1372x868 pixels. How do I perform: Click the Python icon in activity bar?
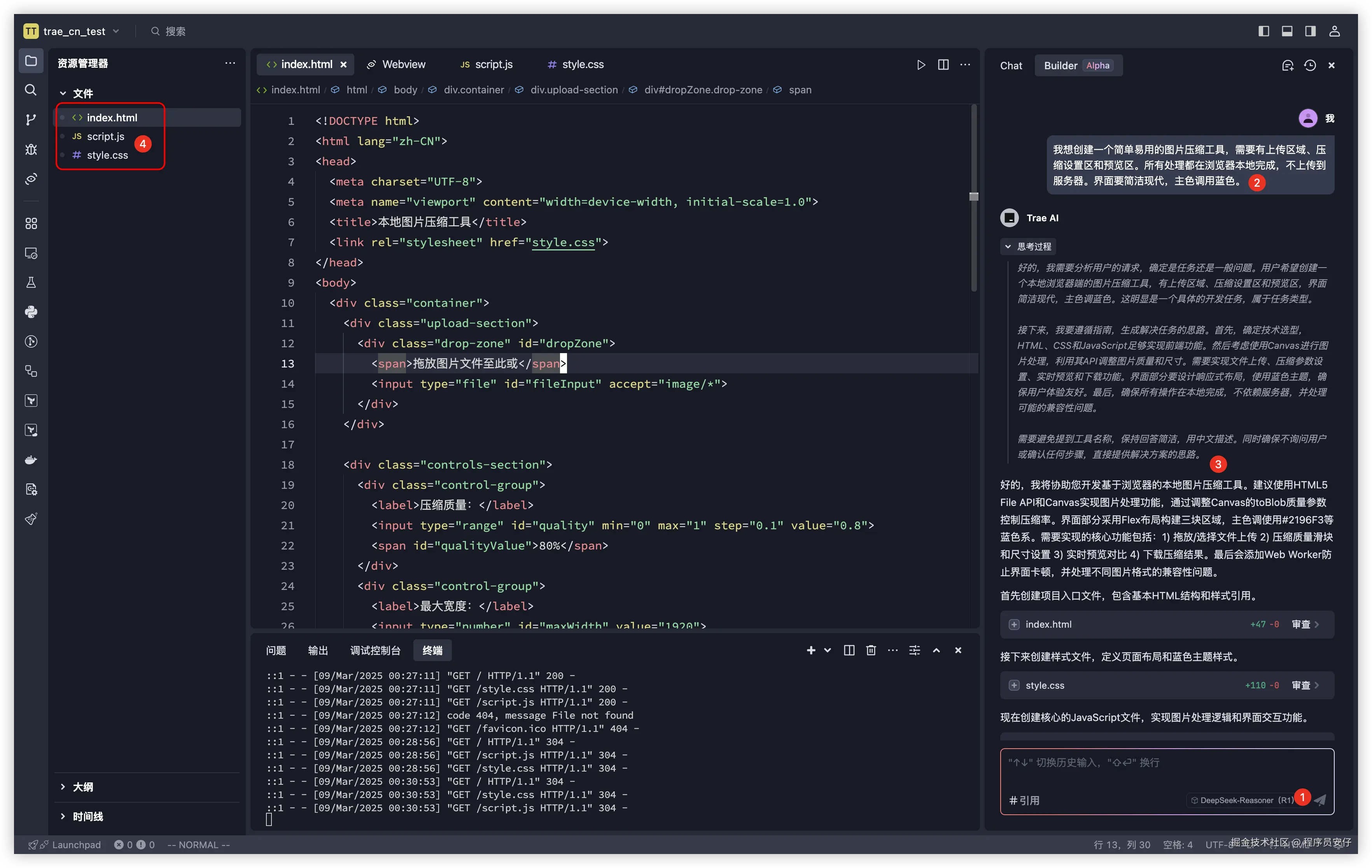[x=31, y=312]
